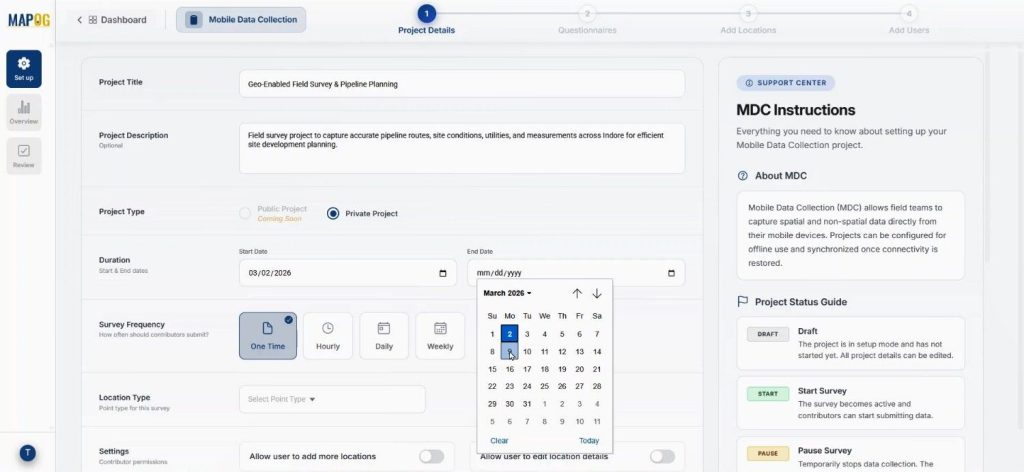Image resolution: width=1024 pixels, height=472 pixels.
Task: Click the Support Center badge
Action: point(786,83)
